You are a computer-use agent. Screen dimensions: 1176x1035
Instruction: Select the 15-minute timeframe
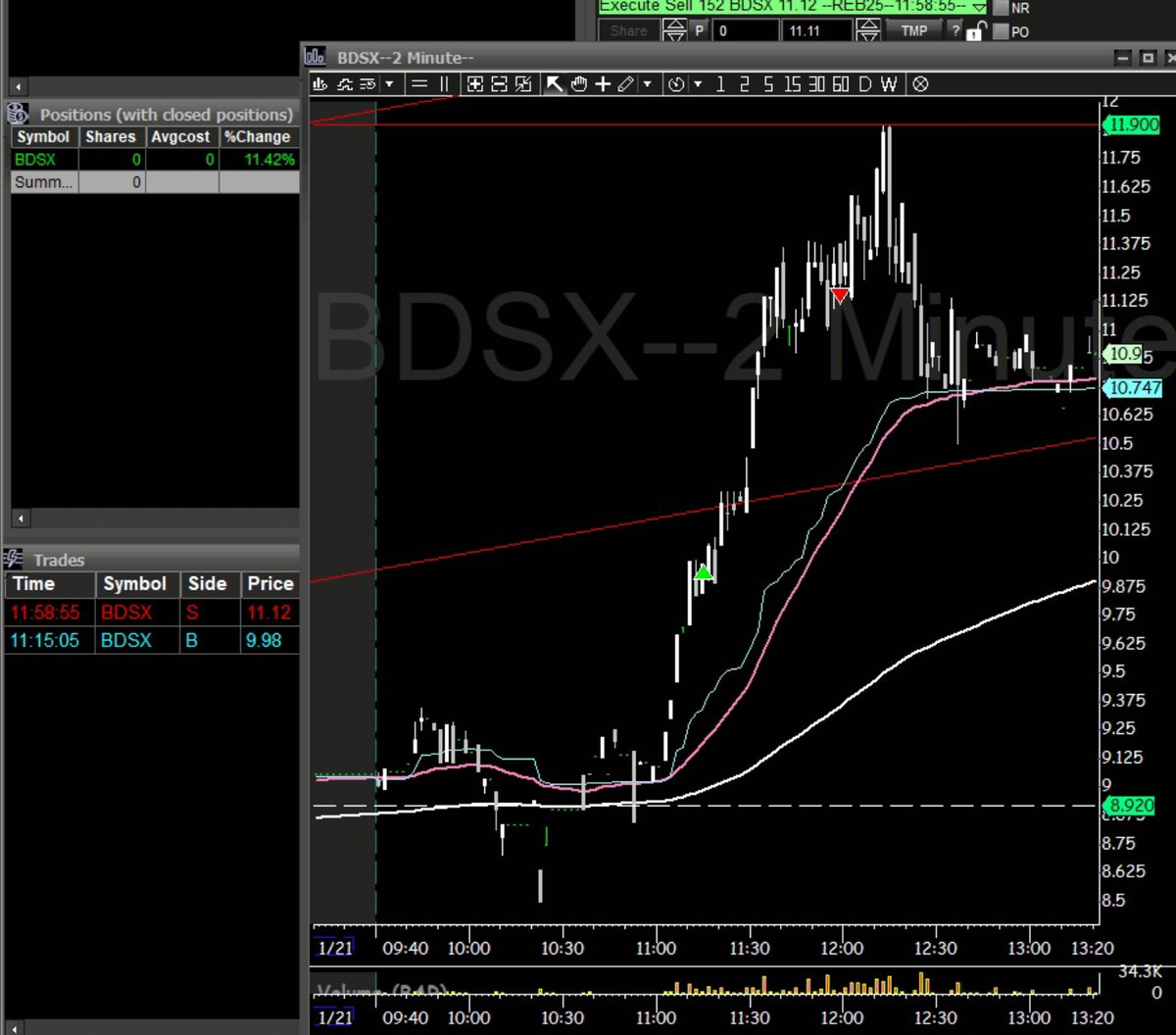tap(794, 84)
